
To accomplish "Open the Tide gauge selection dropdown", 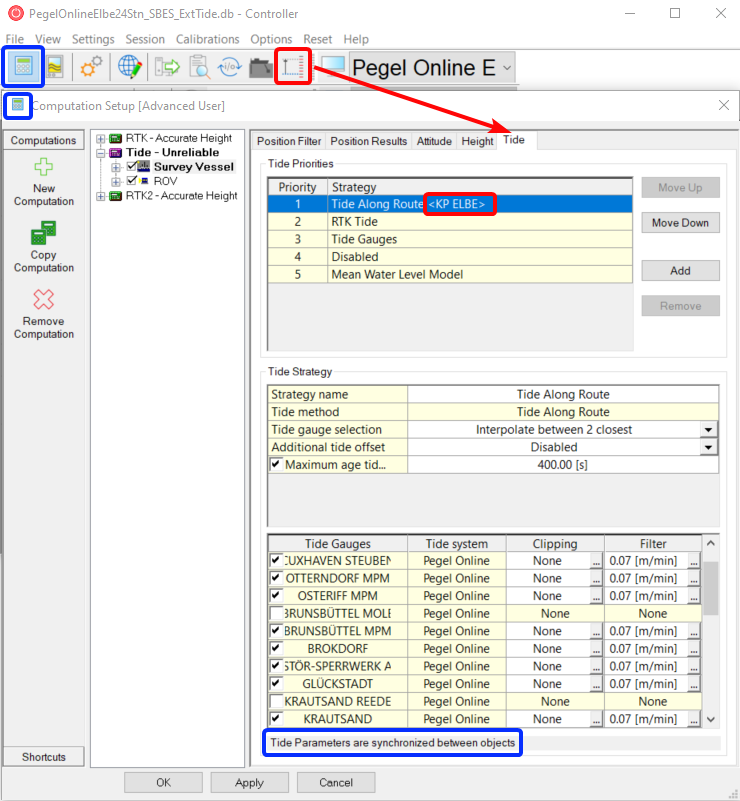I will tap(708, 429).
